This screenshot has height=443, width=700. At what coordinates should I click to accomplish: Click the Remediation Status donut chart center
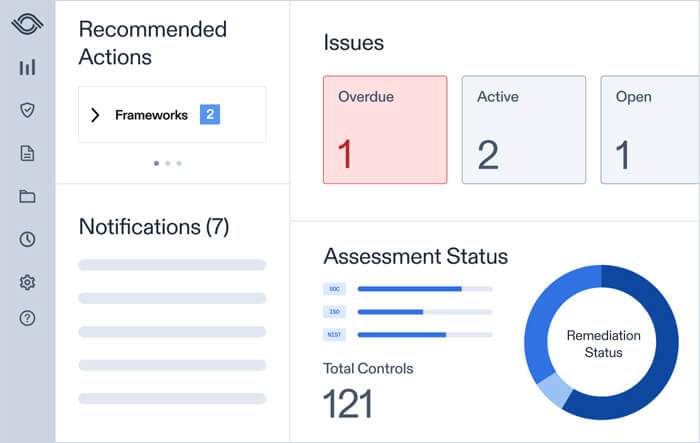pos(602,344)
